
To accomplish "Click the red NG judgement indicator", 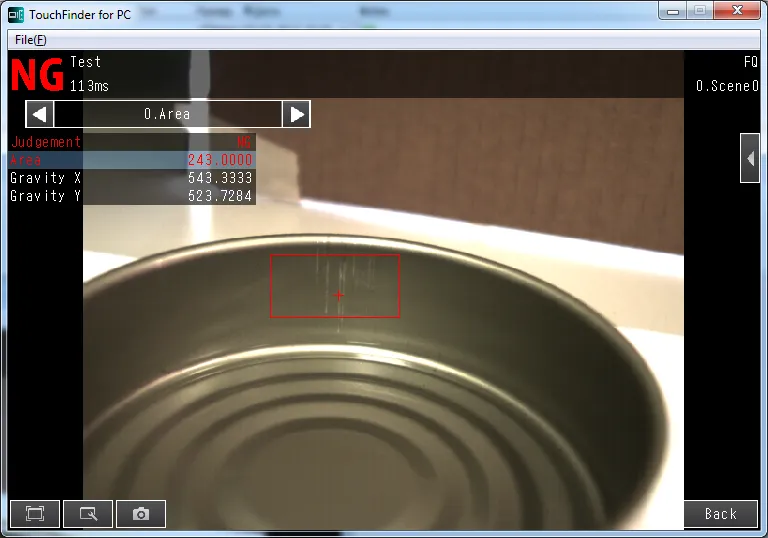I will point(37,74).
